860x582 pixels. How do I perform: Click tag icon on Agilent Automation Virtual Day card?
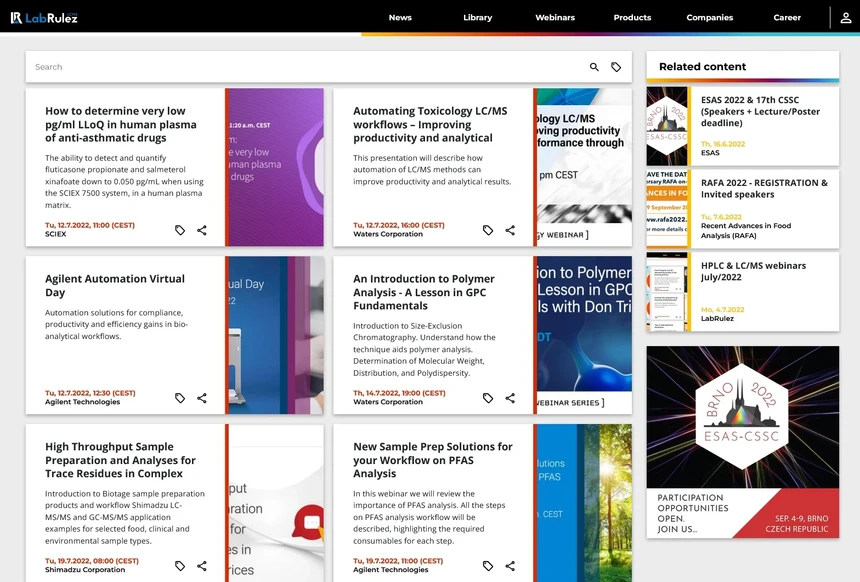click(x=180, y=398)
